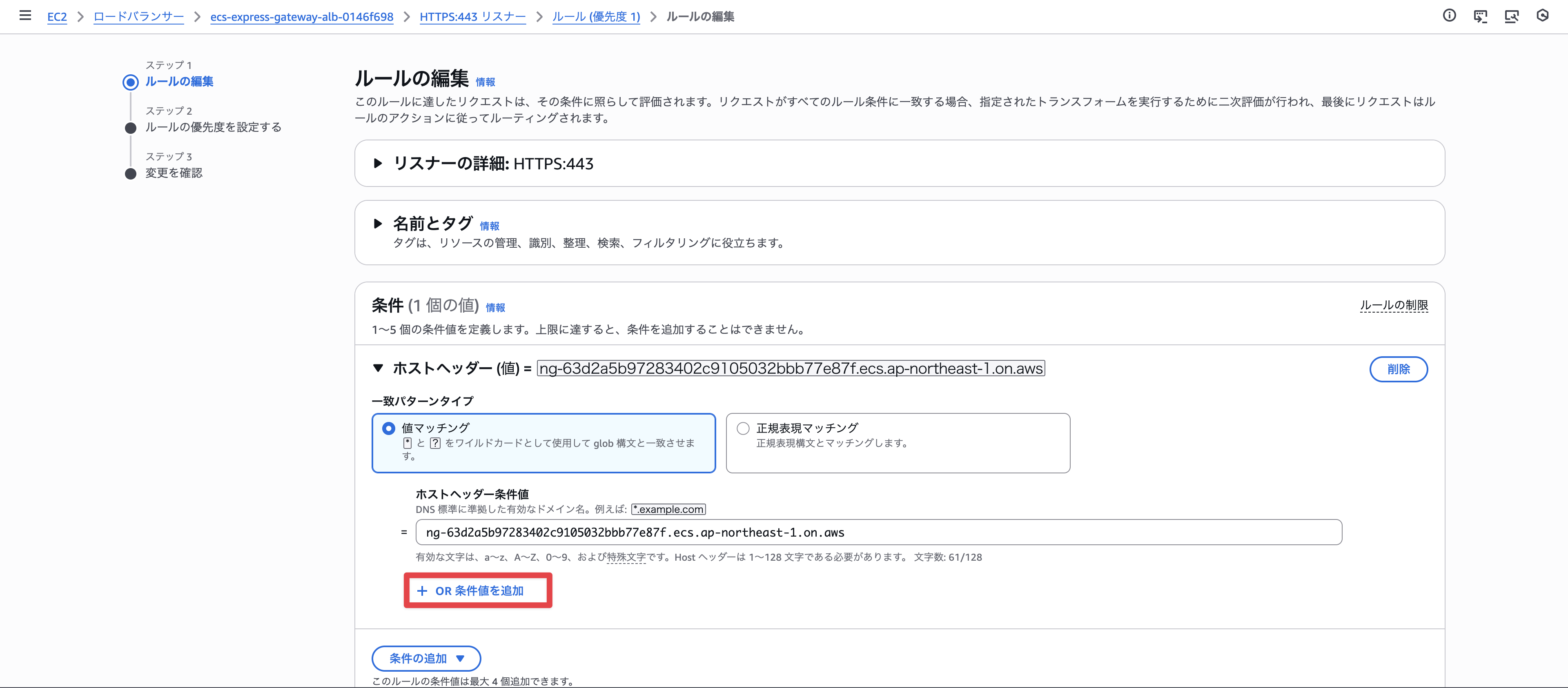Image resolution: width=1568 pixels, height=688 pixels.
Task: Open the 条件の追加 dropdown
Action: (x=425, y=658)
